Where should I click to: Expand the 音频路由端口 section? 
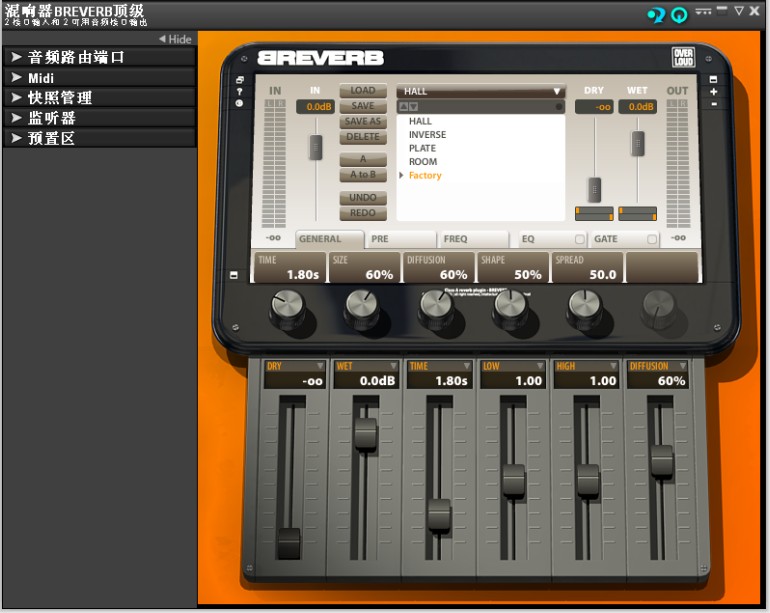point(100,57)
